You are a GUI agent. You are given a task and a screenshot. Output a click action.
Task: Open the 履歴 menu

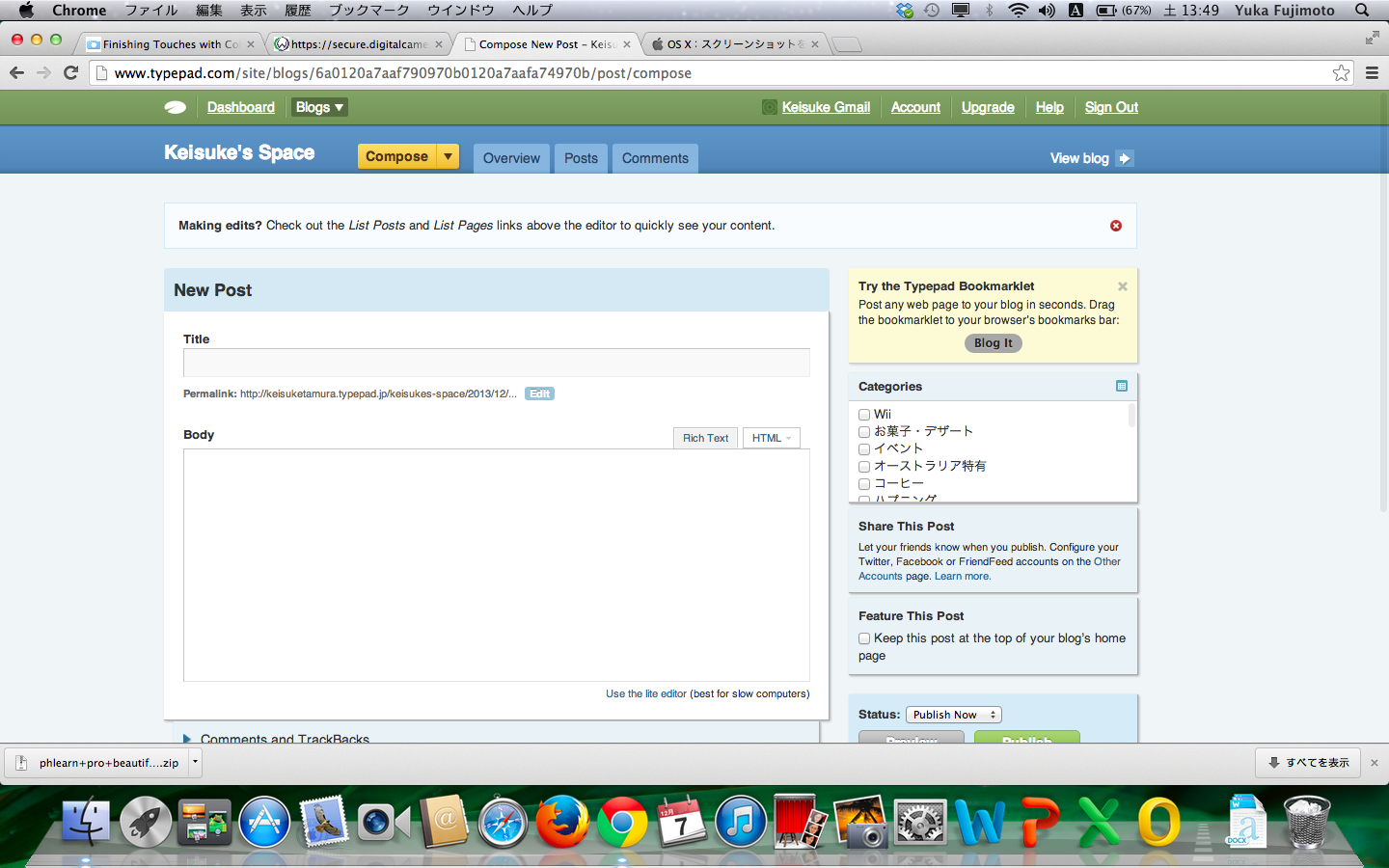coord(298,11)
